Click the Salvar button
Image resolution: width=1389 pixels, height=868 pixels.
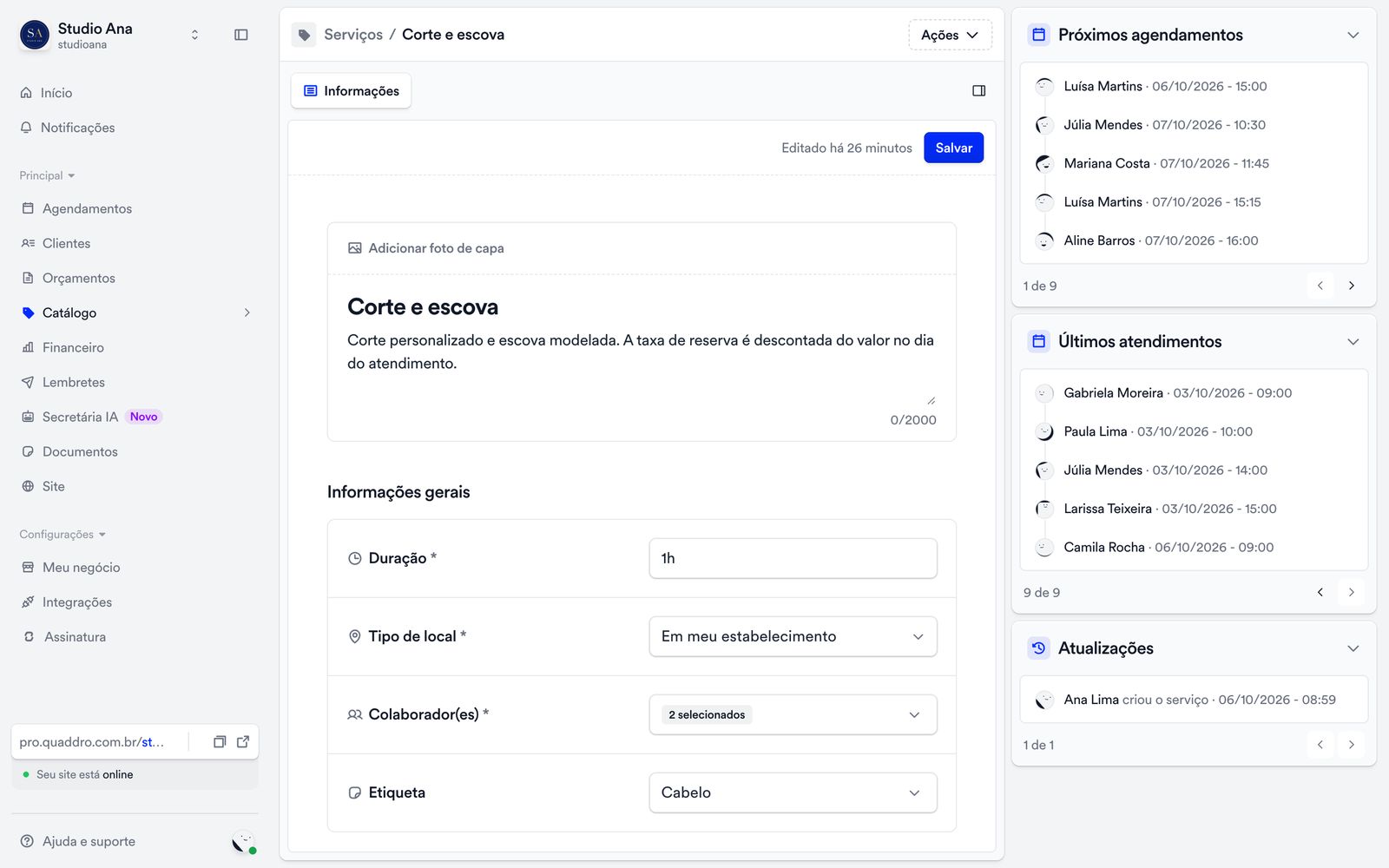point(953,148)
